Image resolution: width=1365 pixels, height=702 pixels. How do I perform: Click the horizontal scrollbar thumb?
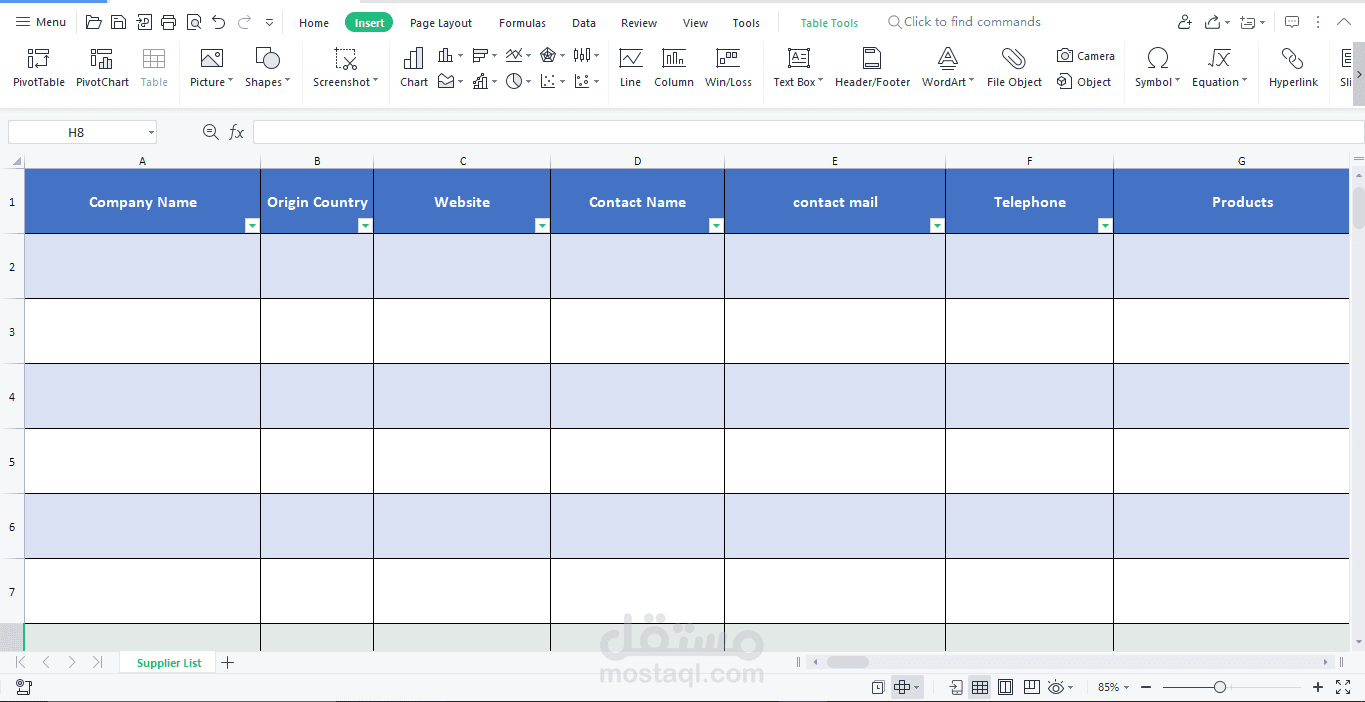847,662
